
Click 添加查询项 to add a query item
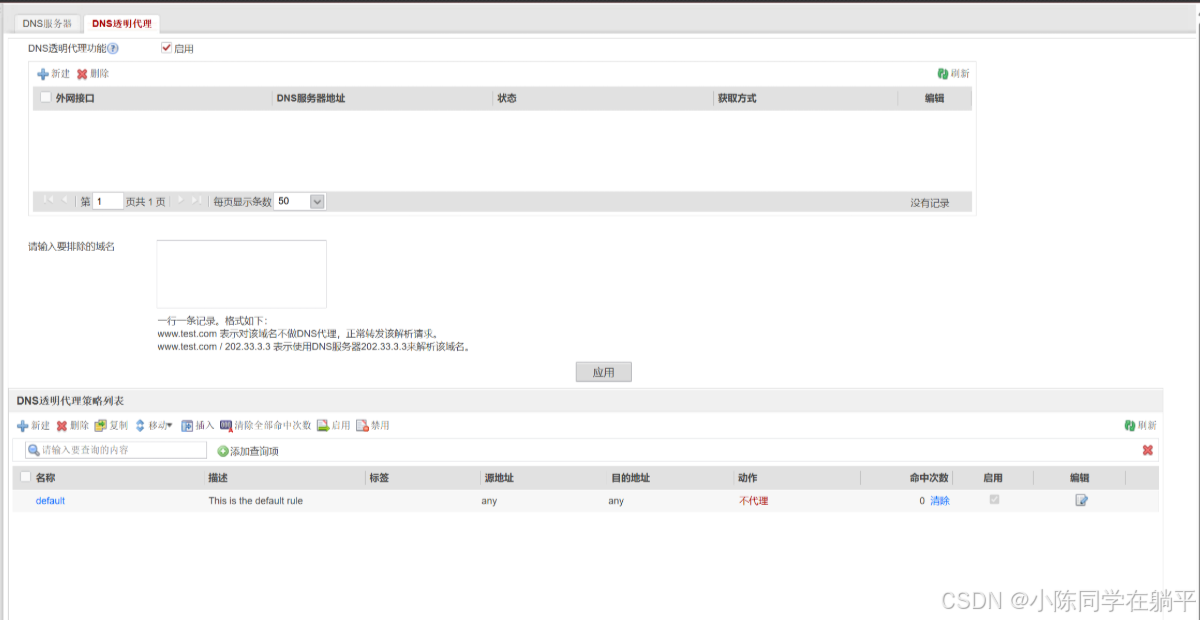point(248,451)
